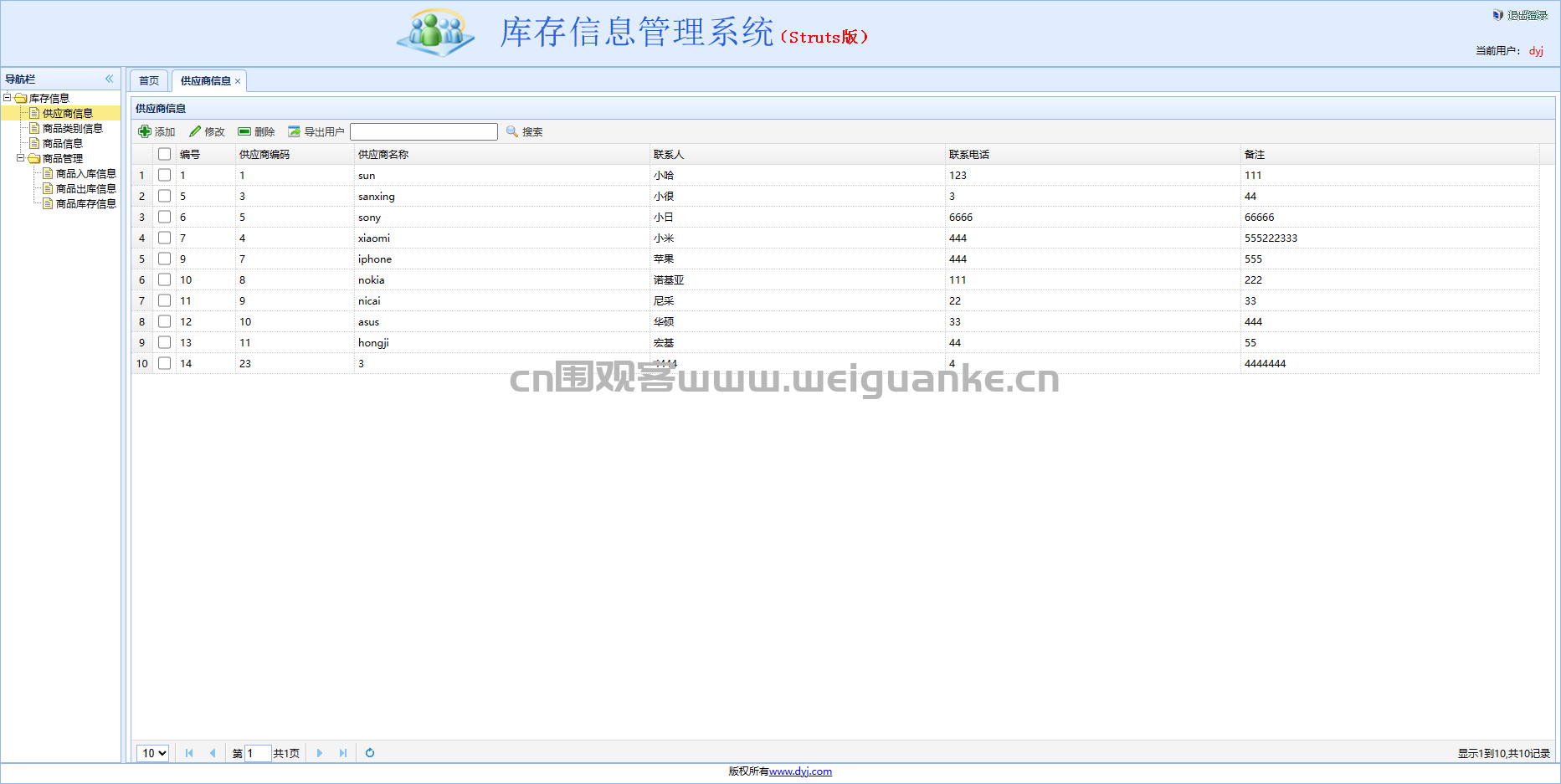Open 商品库存信息 in the navigation tree
This screenshot has height=784, width=1561.
[x=86, y=203]
